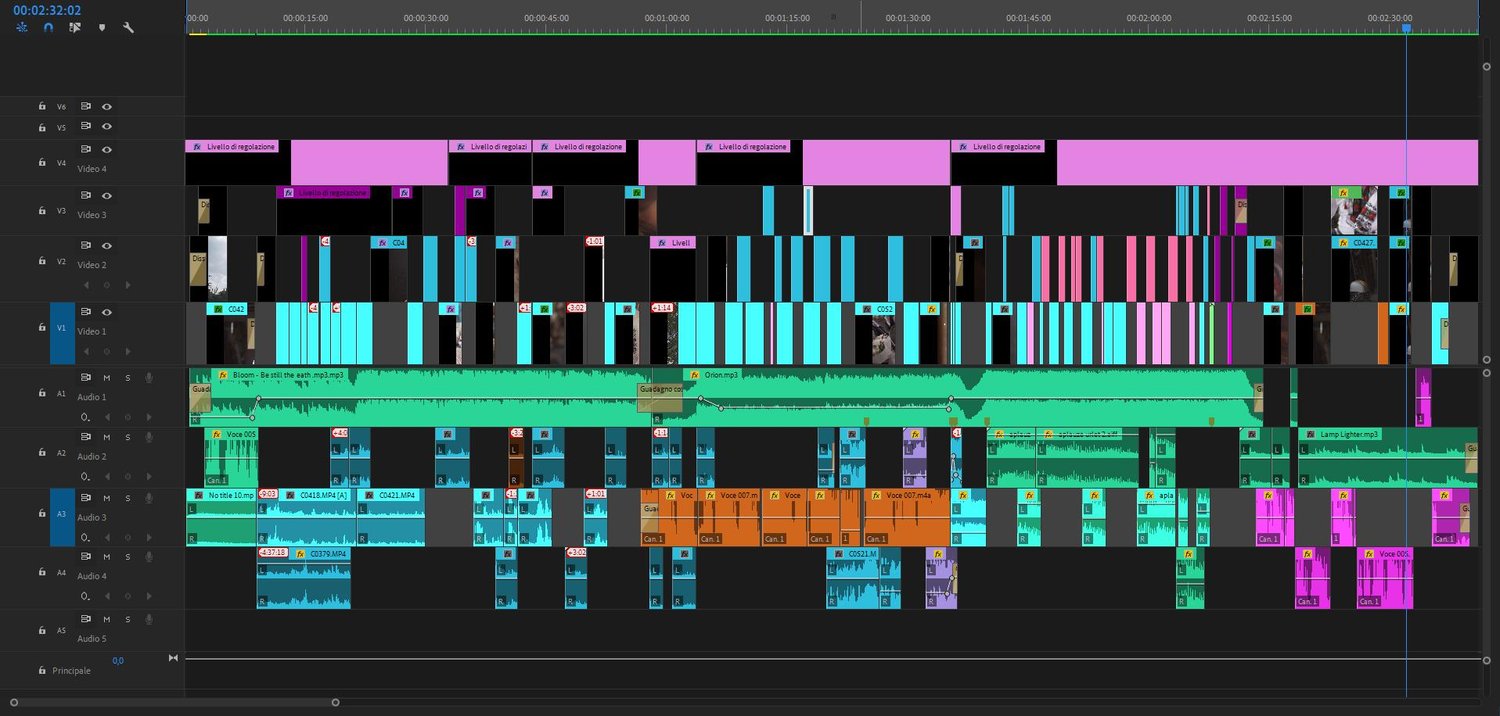Solo Audio 2 track with S button
Screen dimensions: 1500x716
(x=128, y=437)
